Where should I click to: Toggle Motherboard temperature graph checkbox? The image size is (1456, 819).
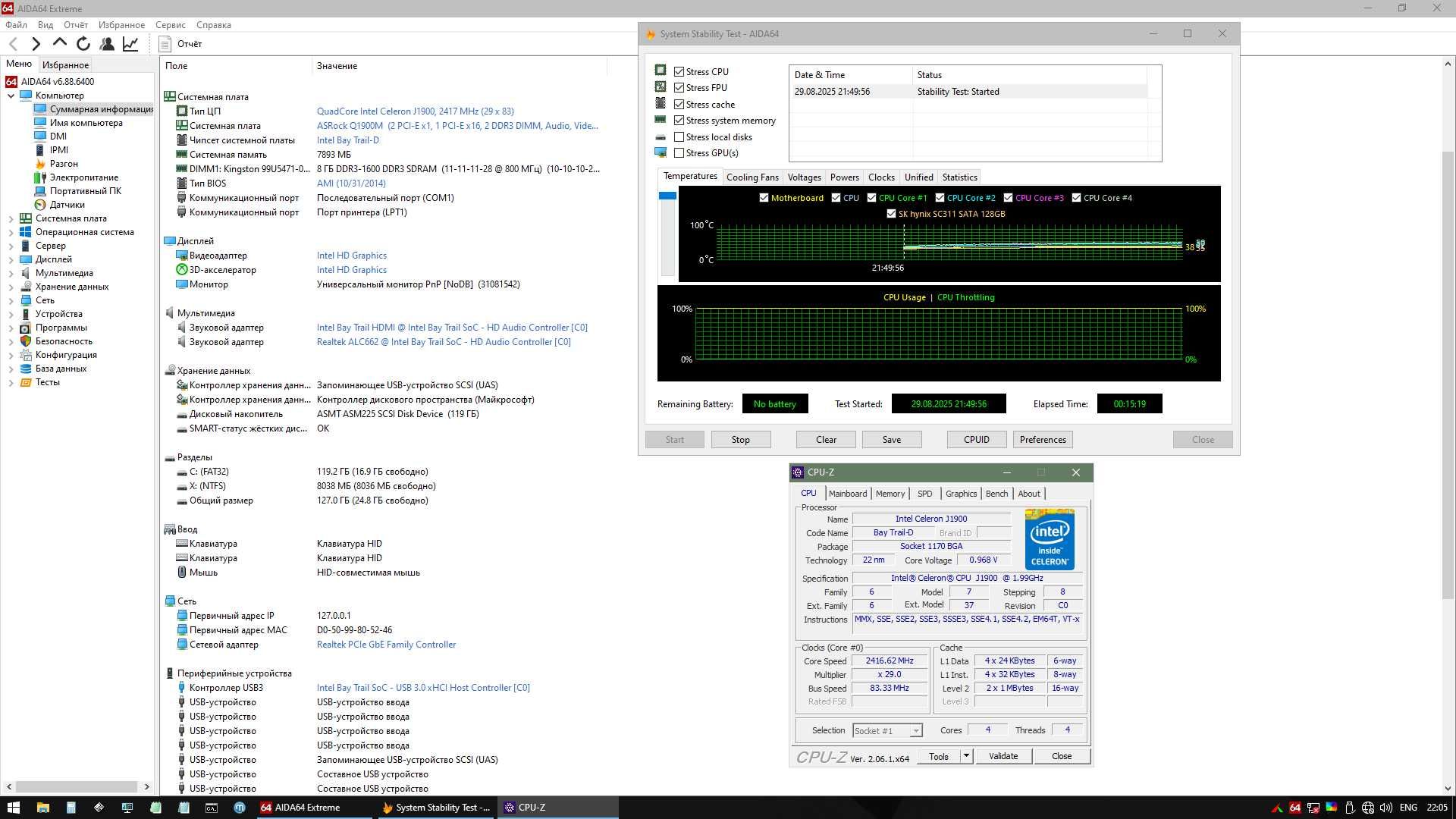(x=764, y=198)
